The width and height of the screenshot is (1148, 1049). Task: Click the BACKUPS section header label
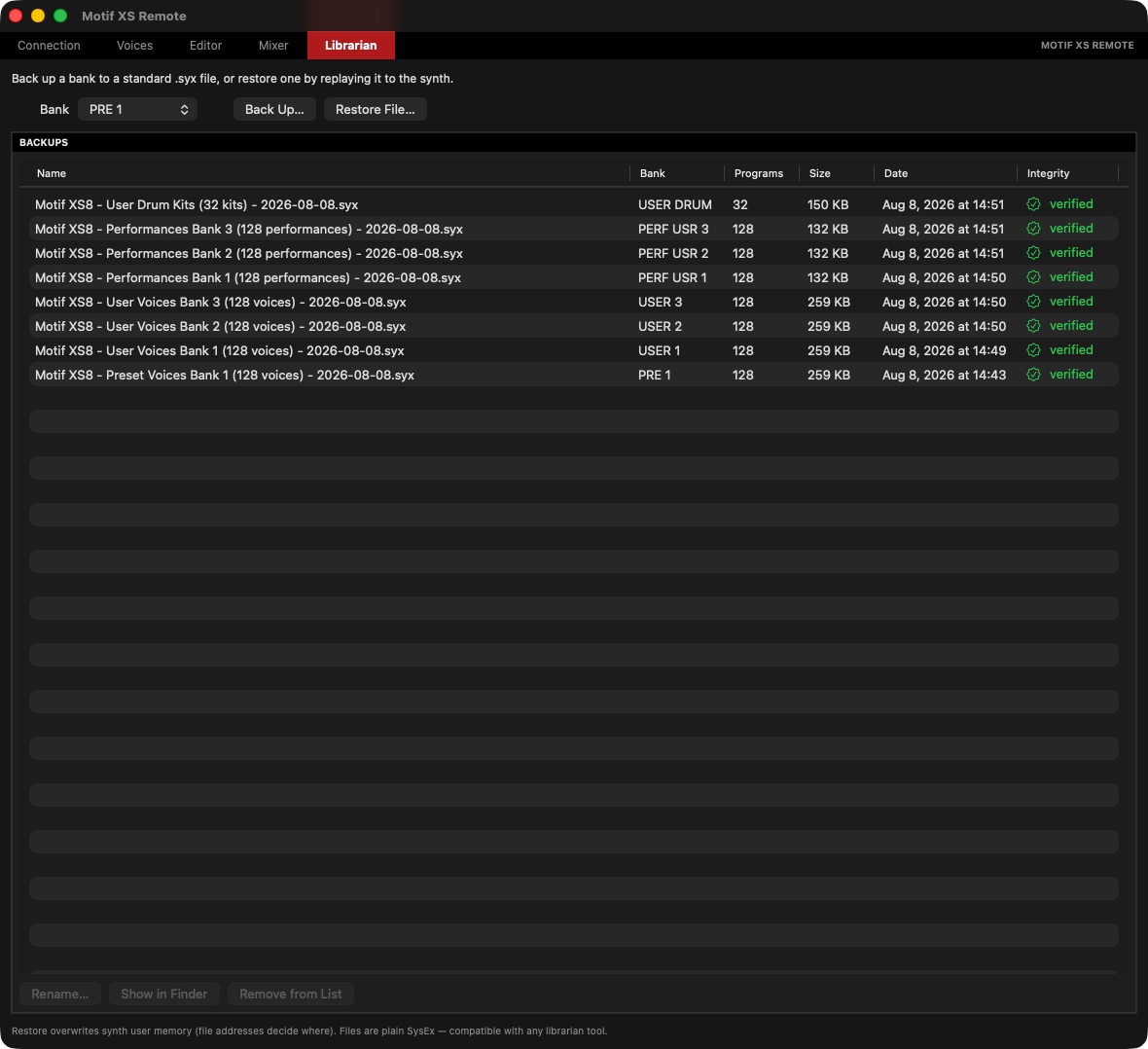click(x=43, y=142)
